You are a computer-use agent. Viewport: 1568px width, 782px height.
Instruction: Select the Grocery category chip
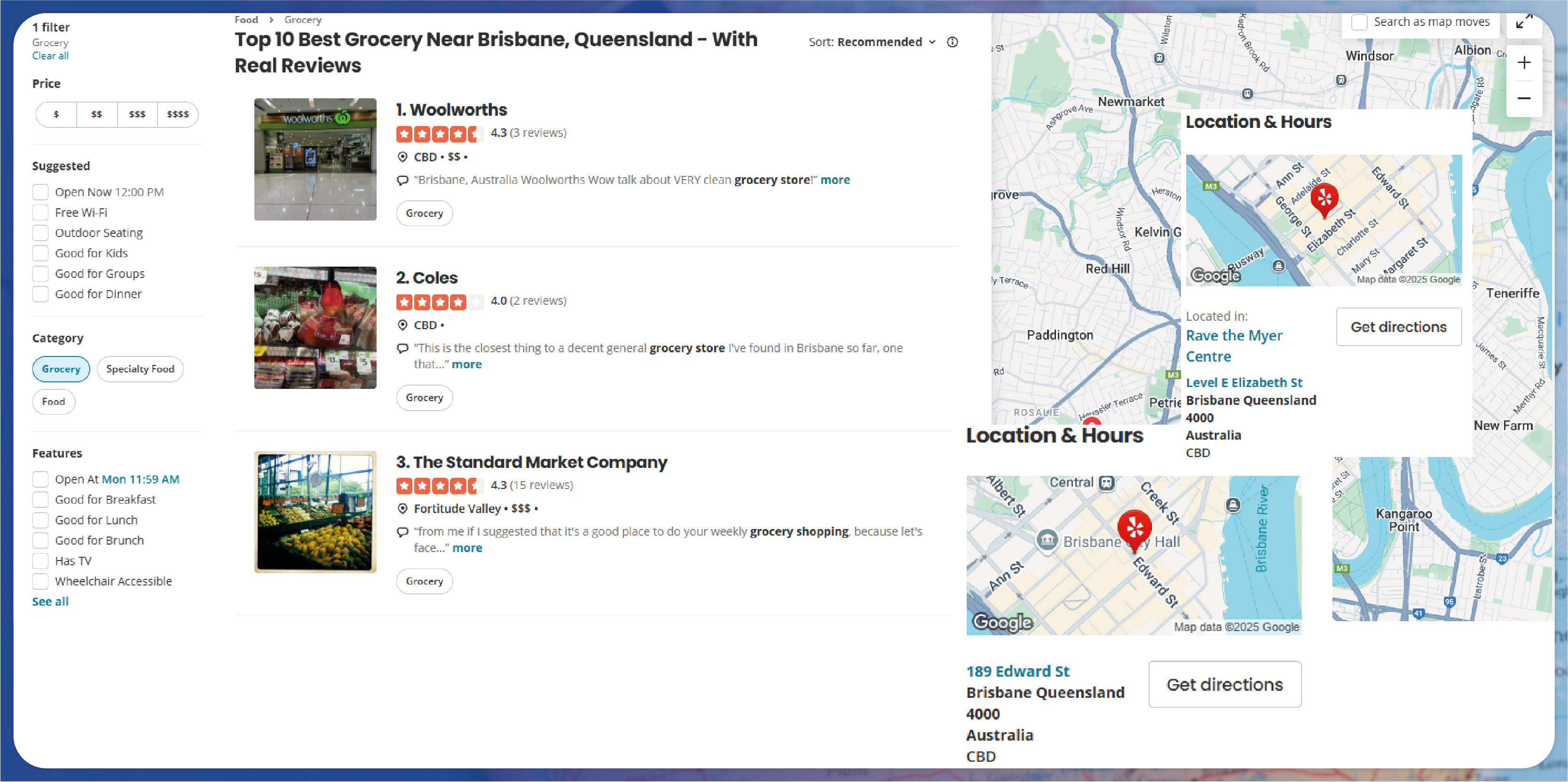click(61, 370)
